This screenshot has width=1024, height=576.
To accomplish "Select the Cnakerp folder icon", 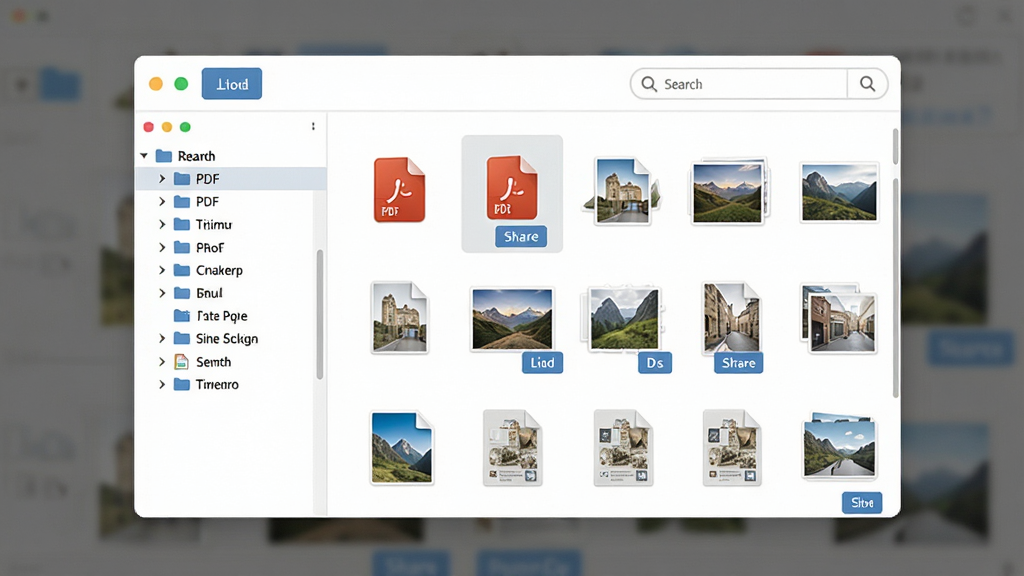I will pos(182,270).
